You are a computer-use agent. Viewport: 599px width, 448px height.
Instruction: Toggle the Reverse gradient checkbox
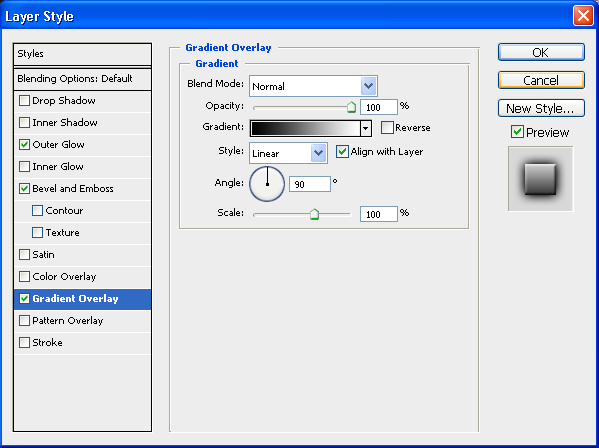(x=387, y=128)
